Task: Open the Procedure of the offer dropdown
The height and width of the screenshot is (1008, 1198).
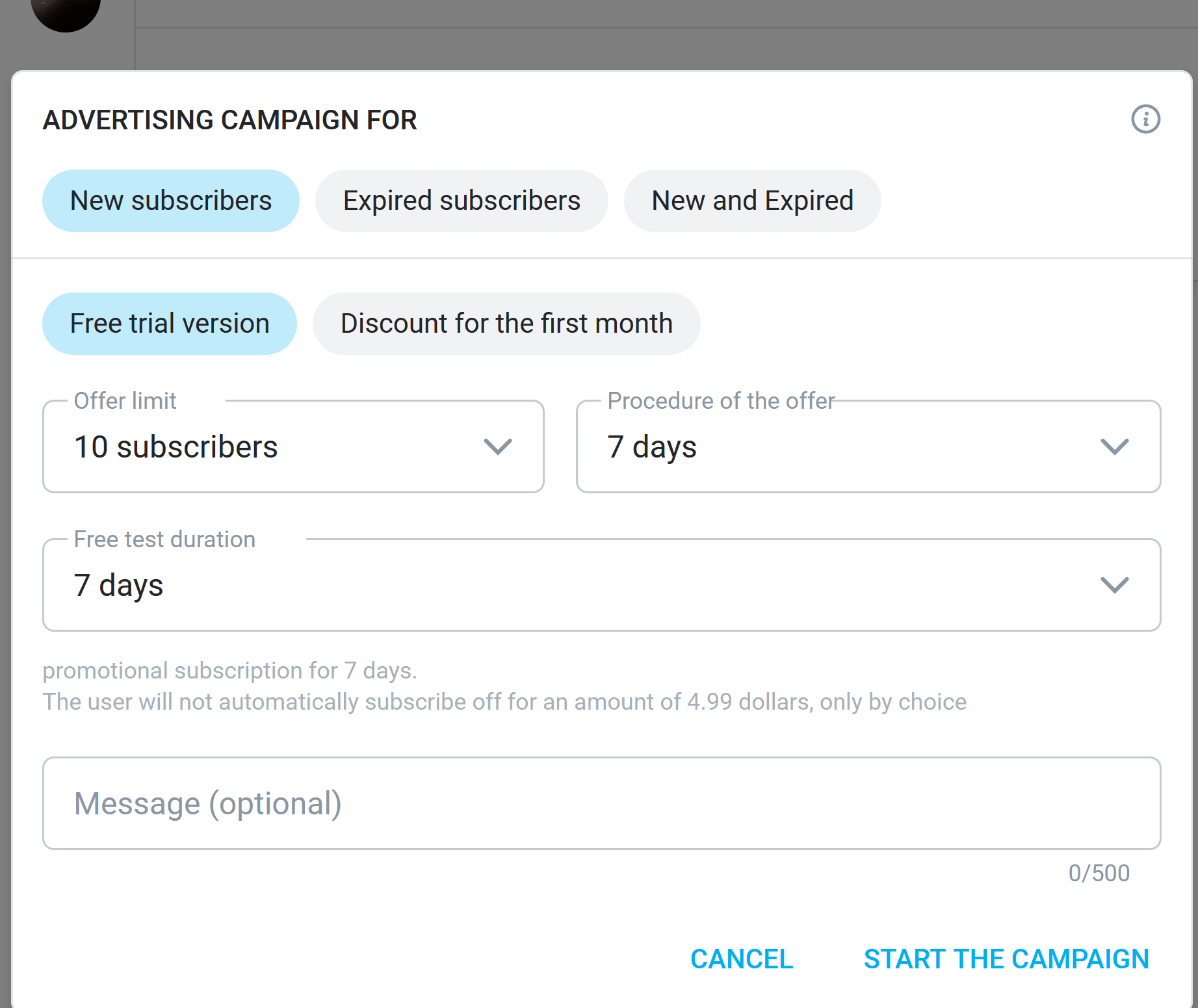Action: click(868, 446)
